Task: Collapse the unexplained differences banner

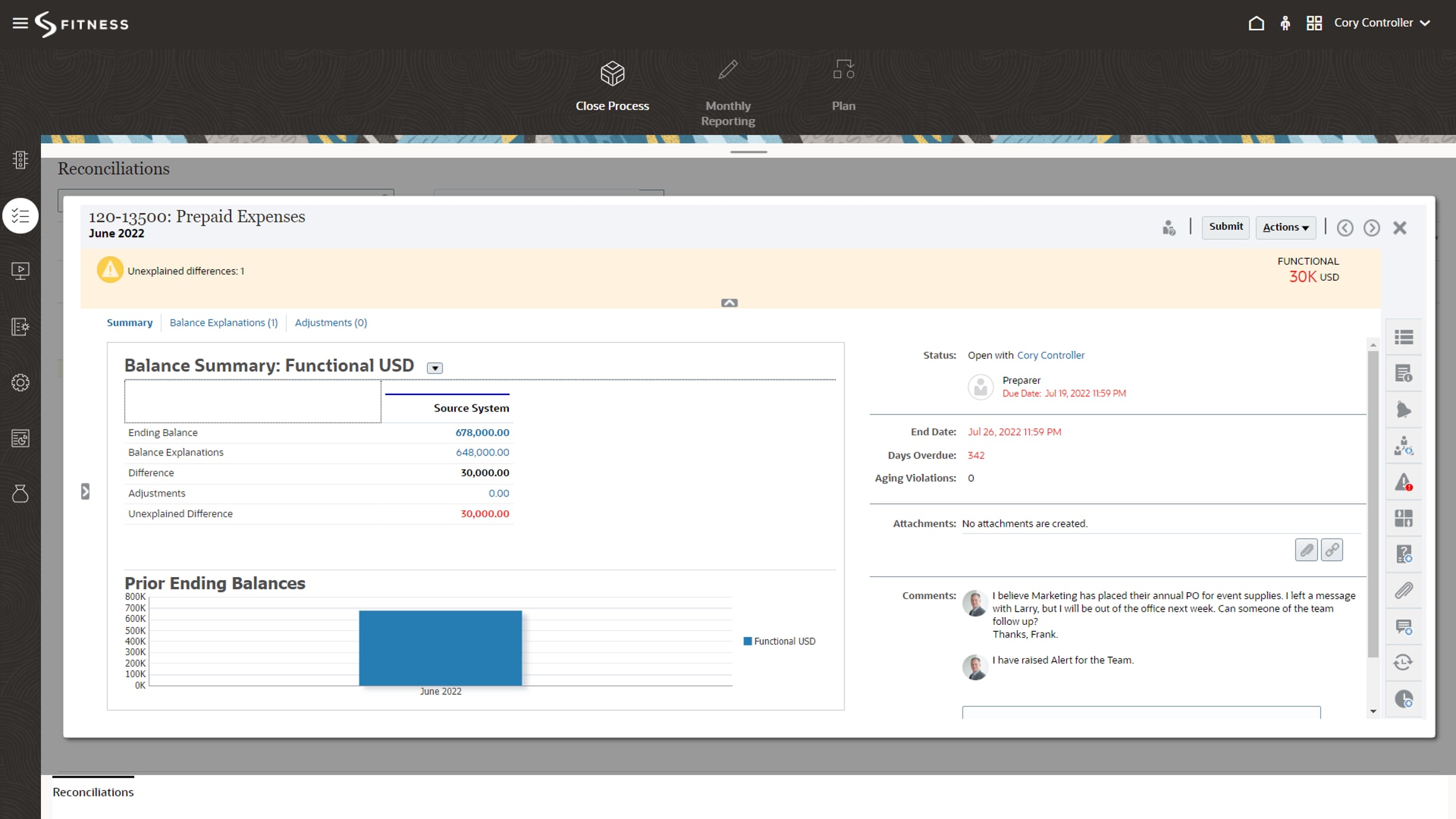Action: (729, 303)
